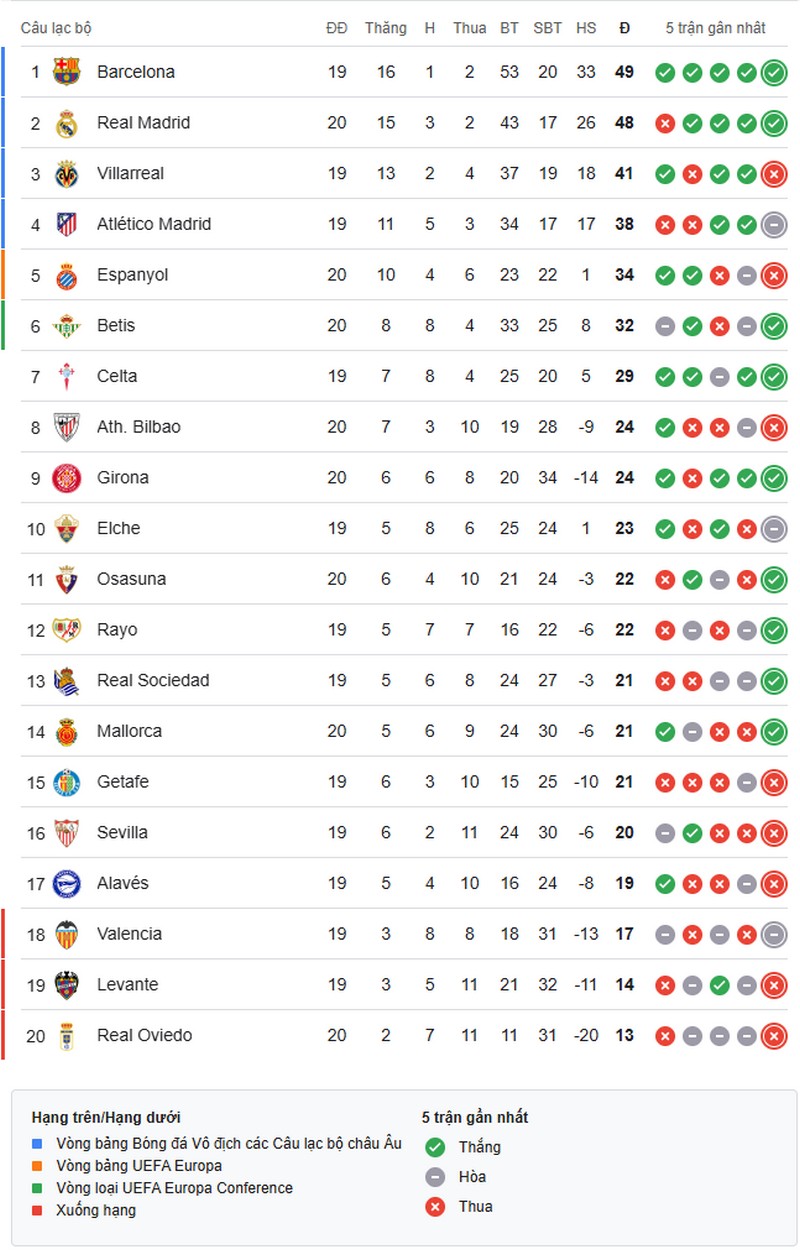Click the Real Madrid club logo
Image resolution: width=800 pixels, height=1250 pixels.
point(66,123)
